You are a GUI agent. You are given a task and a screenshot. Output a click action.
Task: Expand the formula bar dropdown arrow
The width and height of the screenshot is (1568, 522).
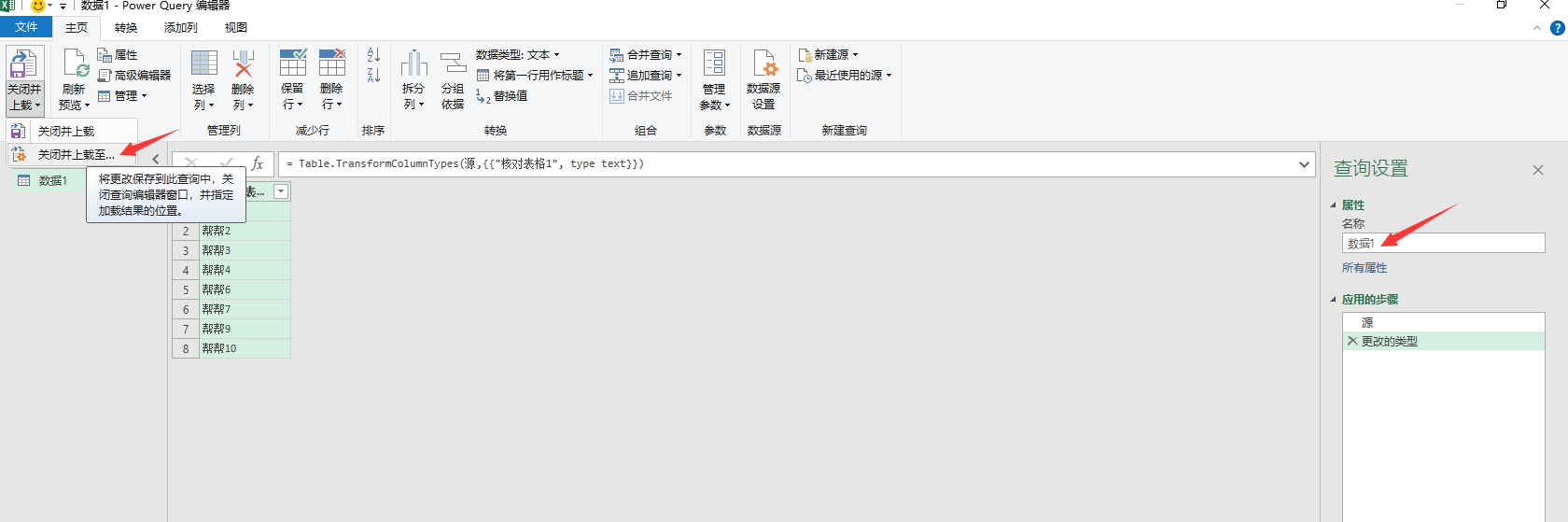[1304, 164]
